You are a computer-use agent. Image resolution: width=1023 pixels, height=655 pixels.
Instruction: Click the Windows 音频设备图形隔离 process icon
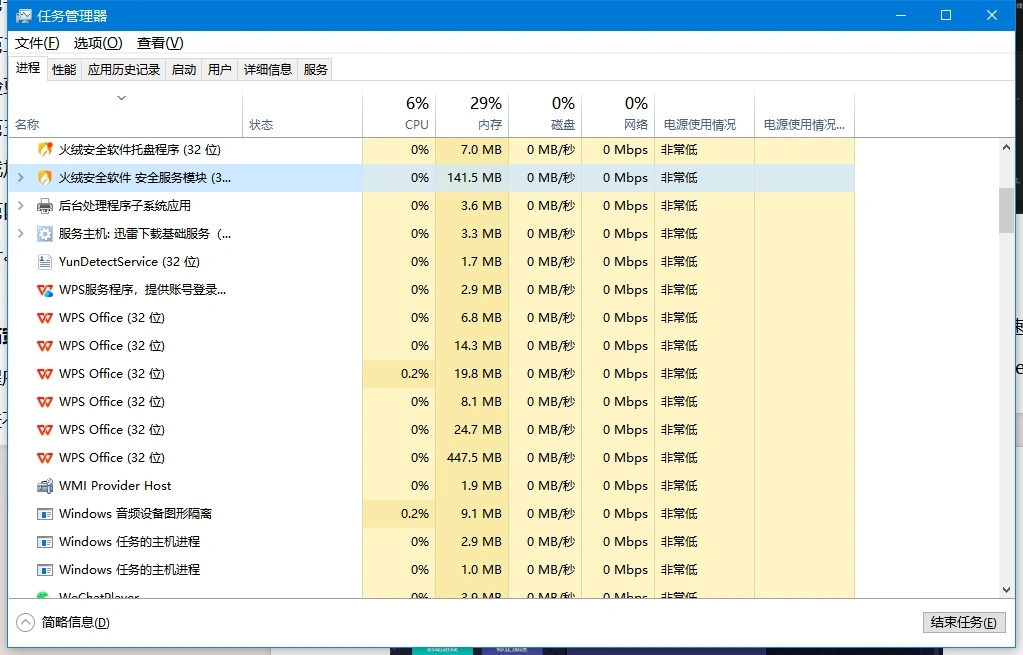[x=45, y=513]
